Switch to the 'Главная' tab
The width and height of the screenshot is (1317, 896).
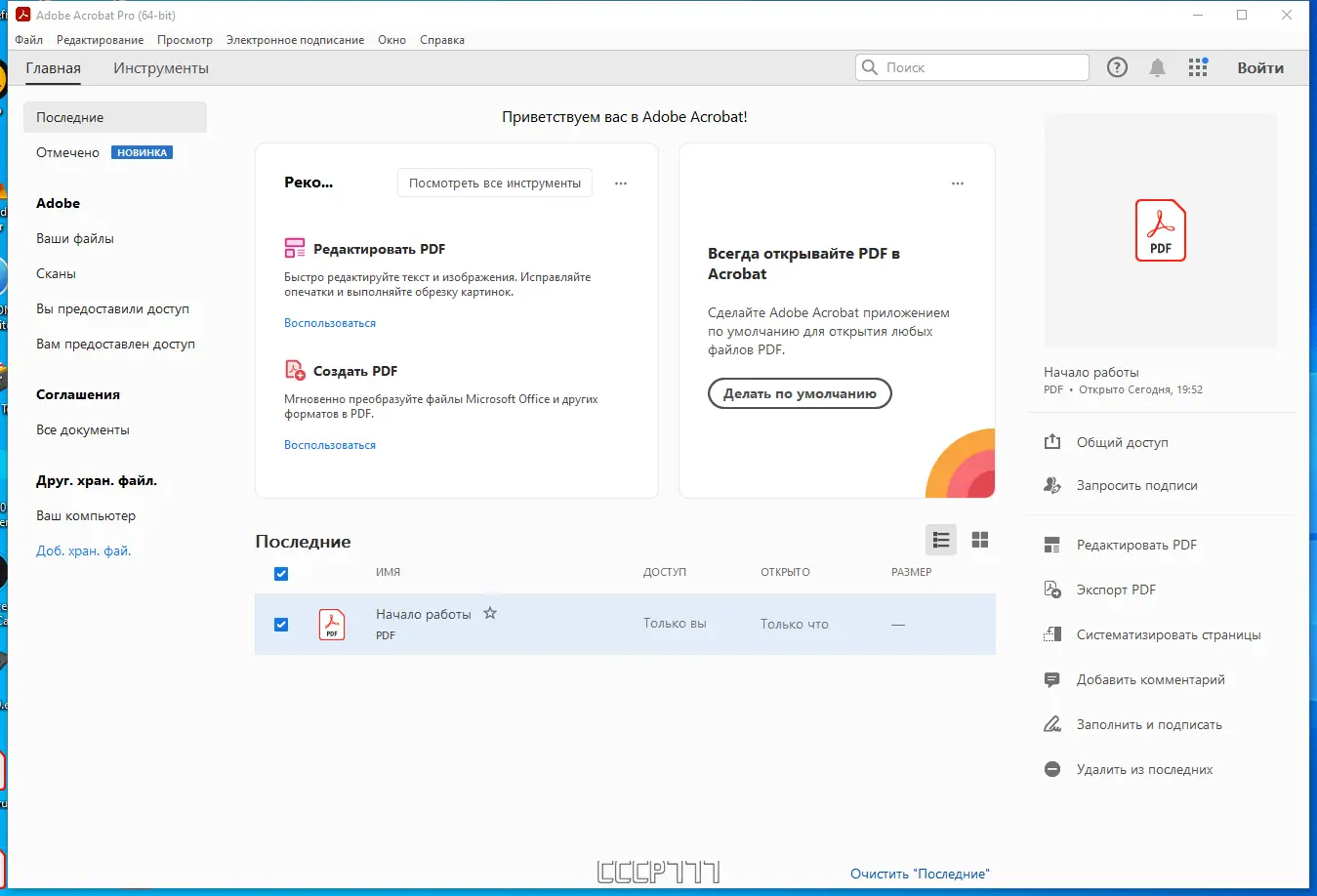pos(54,68)
